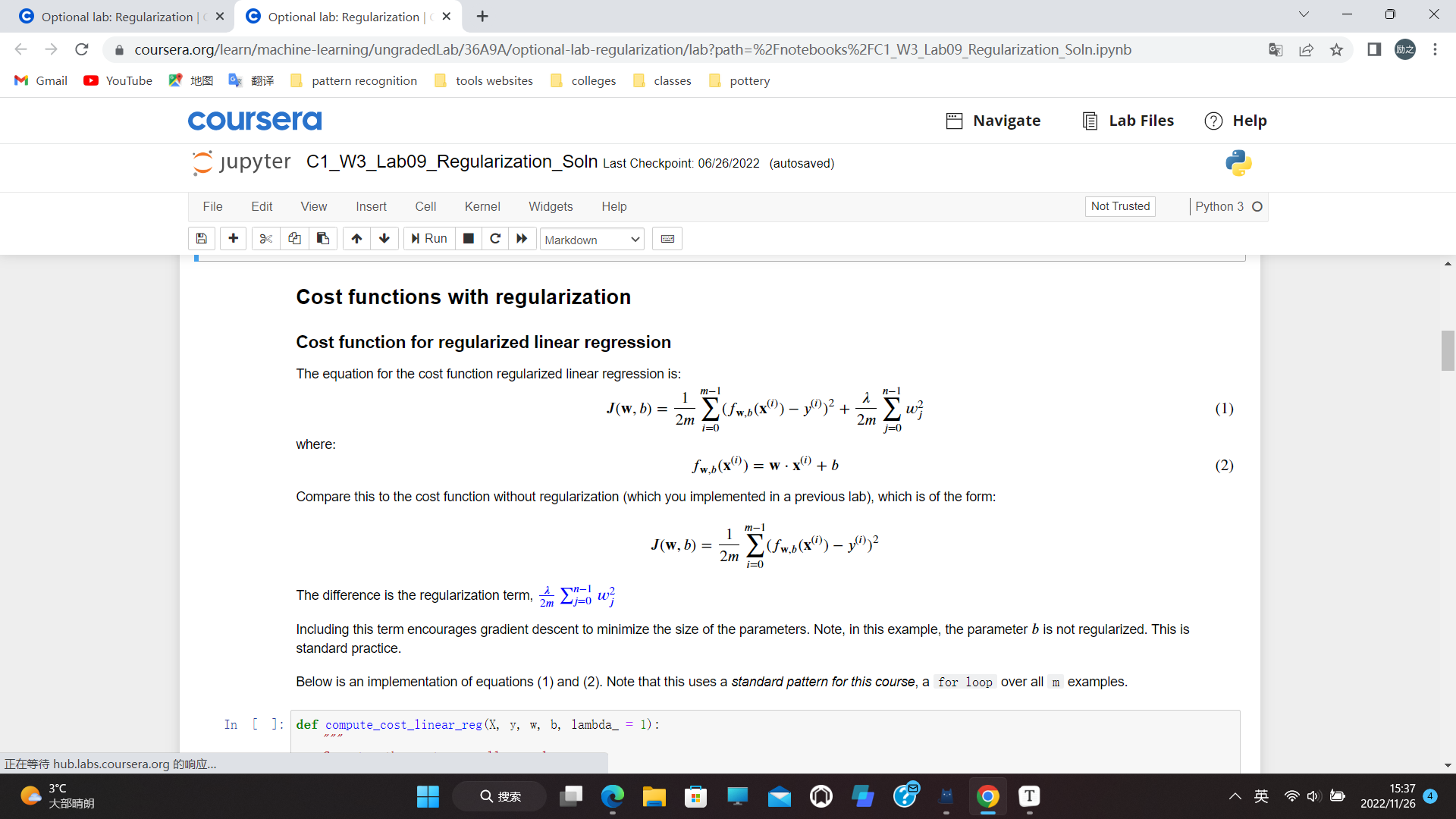Open the cell type dropdown showing Markdown

(x=591, y=239)
